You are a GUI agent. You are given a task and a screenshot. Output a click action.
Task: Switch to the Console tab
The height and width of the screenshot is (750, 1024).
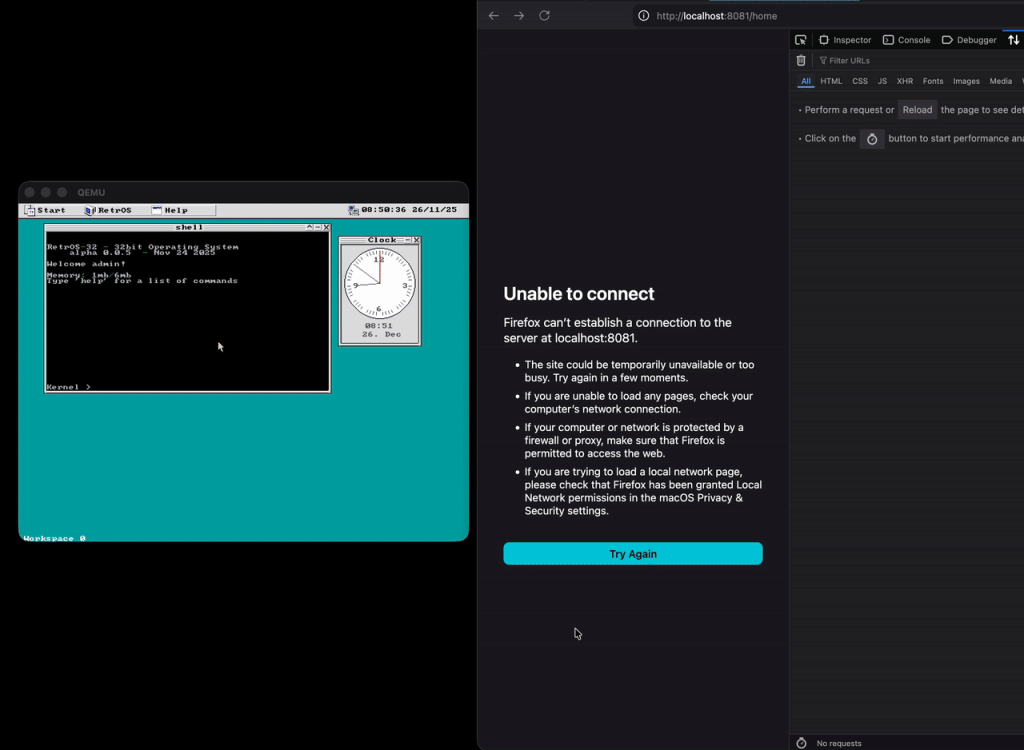click(906, 39)
